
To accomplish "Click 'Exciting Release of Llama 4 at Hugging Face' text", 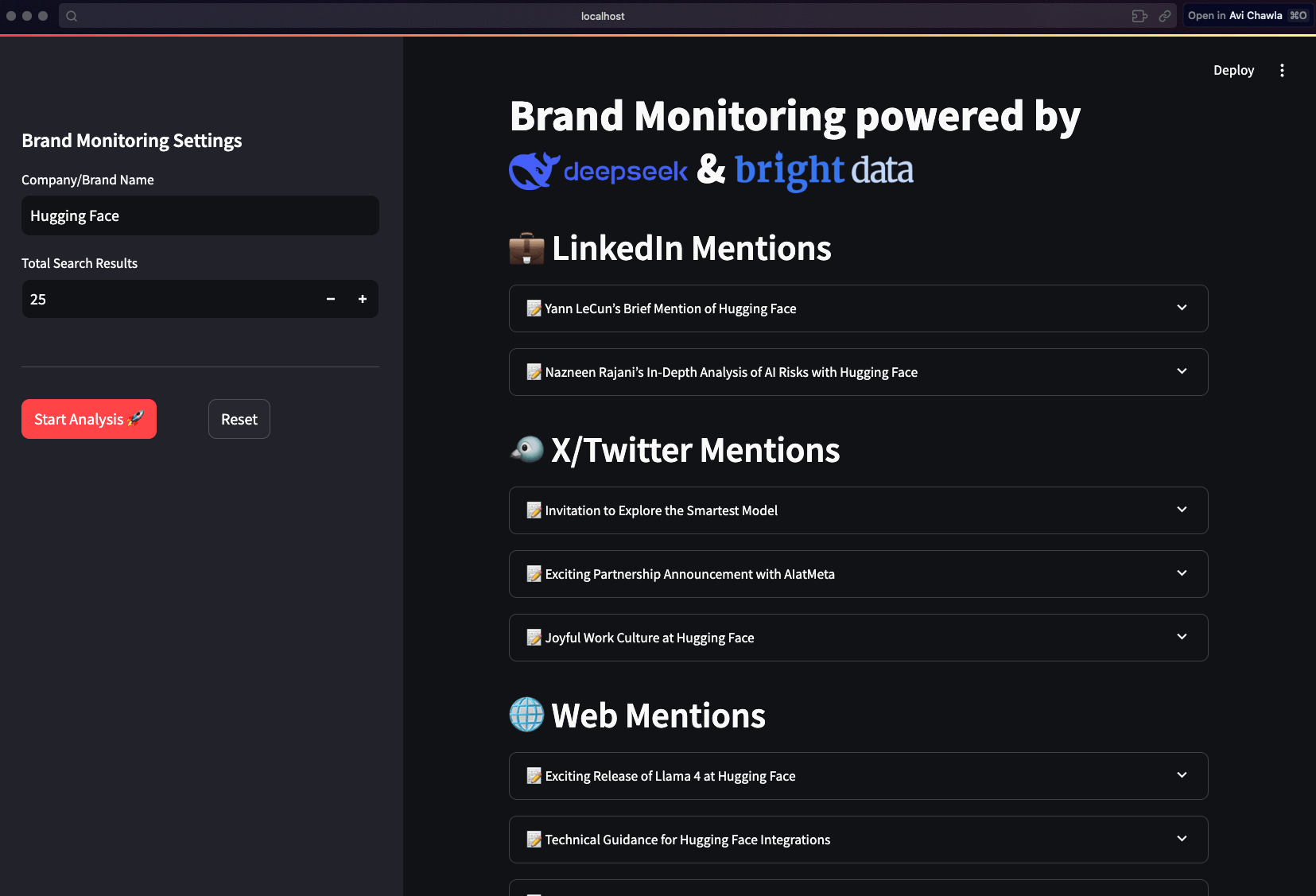I will tap(670, 776).
